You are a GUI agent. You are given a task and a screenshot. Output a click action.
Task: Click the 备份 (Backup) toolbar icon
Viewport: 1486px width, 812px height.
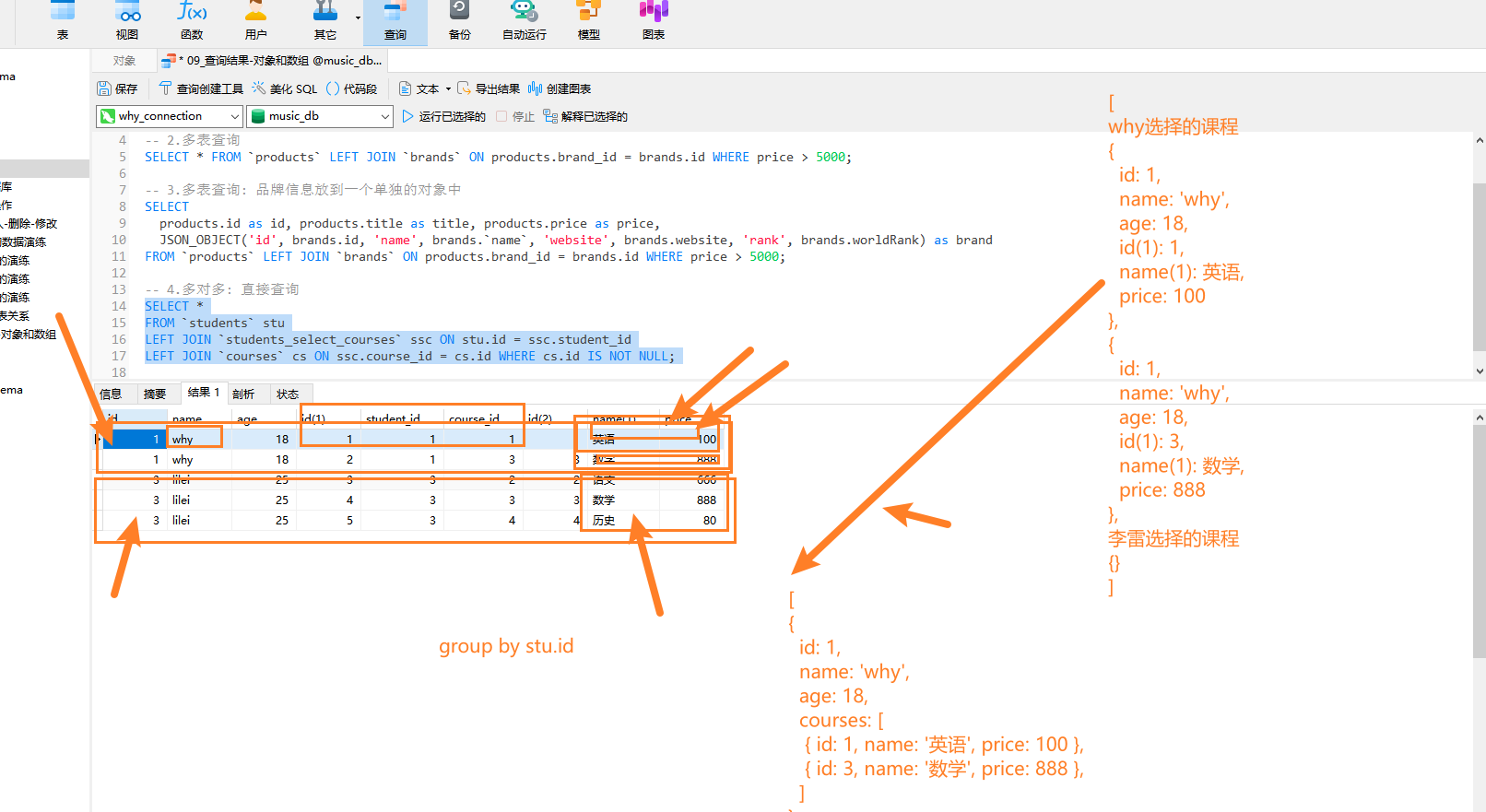[459, 20]
